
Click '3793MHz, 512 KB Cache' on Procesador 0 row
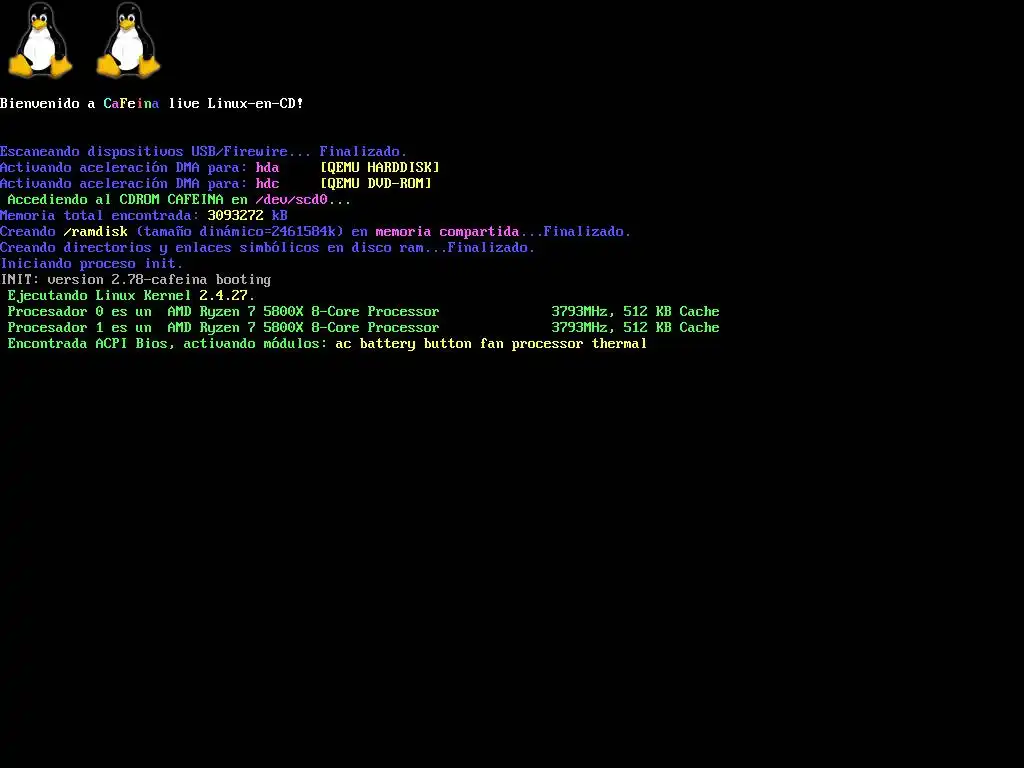pos(635,312)
